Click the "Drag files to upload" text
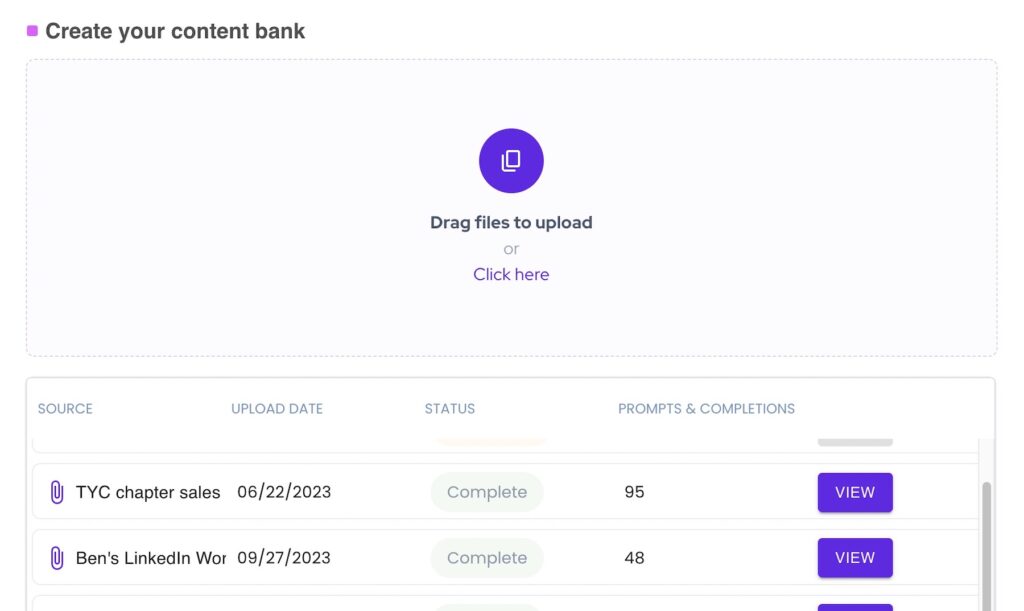1024x611 pixels. point(511,222)
